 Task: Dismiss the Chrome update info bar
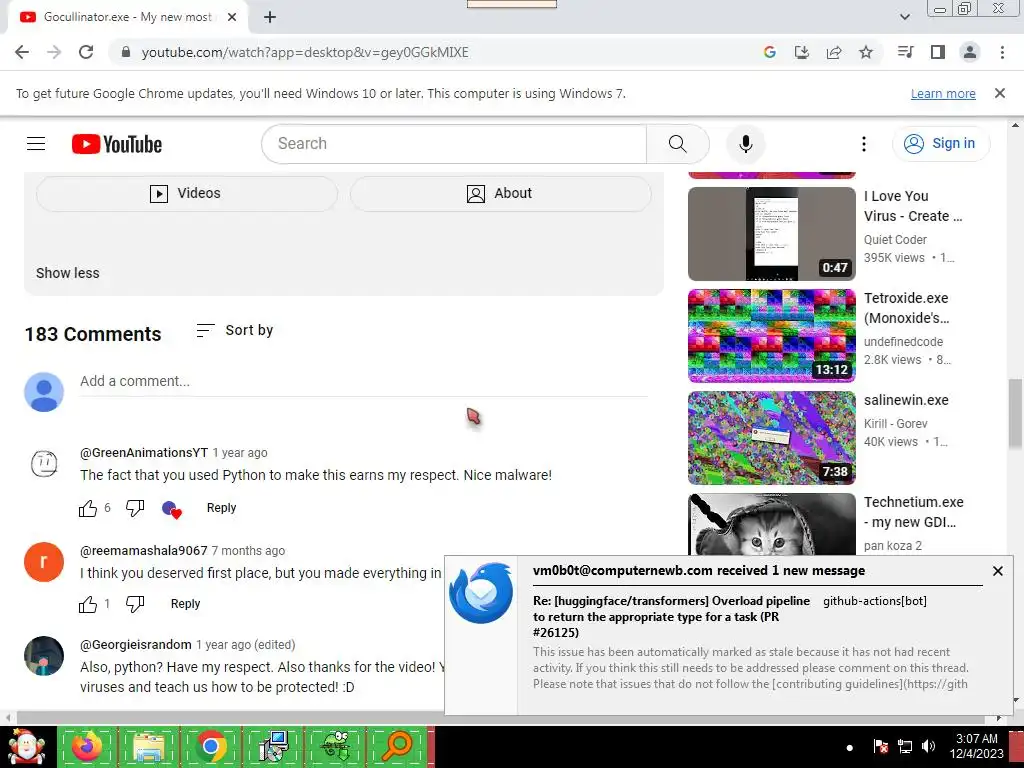(x=1000, y=93)
